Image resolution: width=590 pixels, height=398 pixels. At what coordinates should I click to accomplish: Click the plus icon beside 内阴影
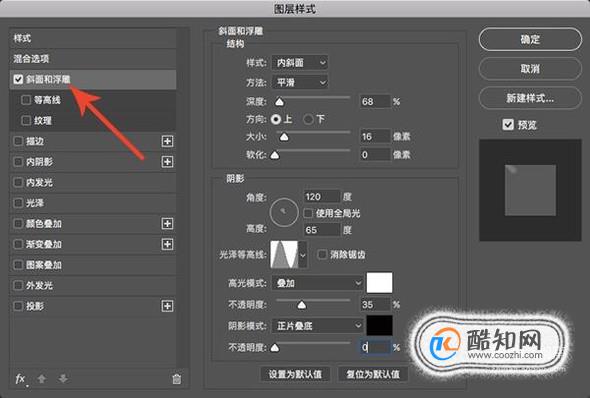pyautogui.click(x=167, y=162)
